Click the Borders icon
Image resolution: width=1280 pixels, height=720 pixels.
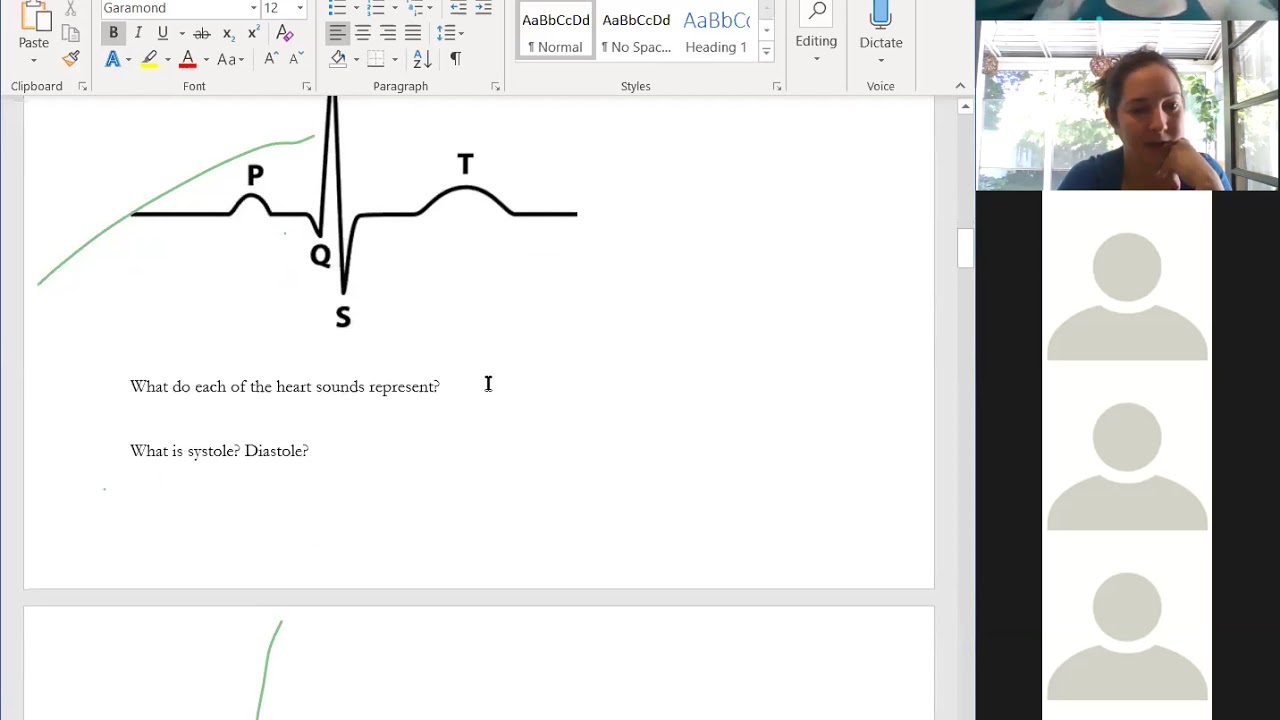click(376, 59)
